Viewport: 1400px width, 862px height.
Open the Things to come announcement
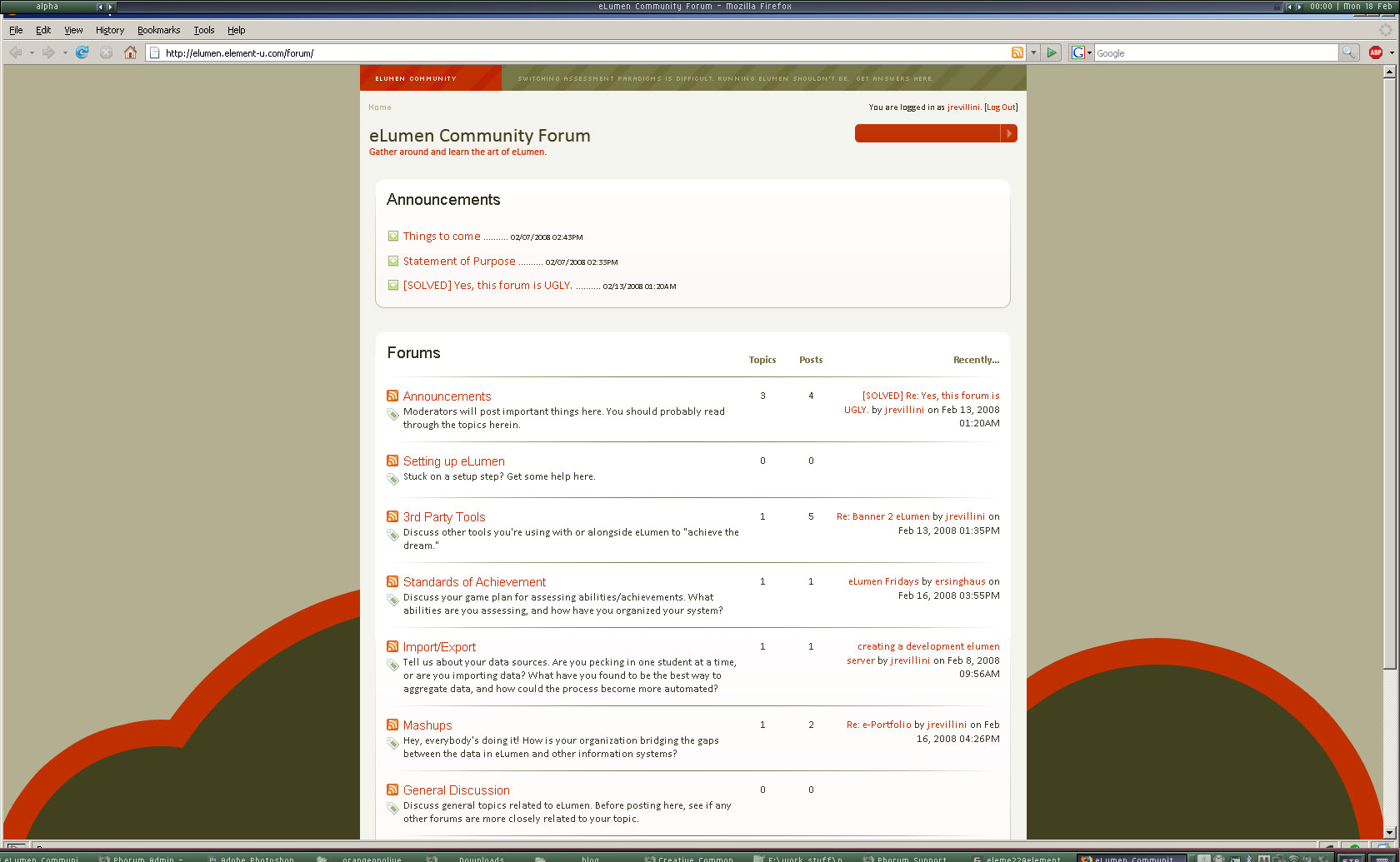pyautogui.click(x=442, y=236)
